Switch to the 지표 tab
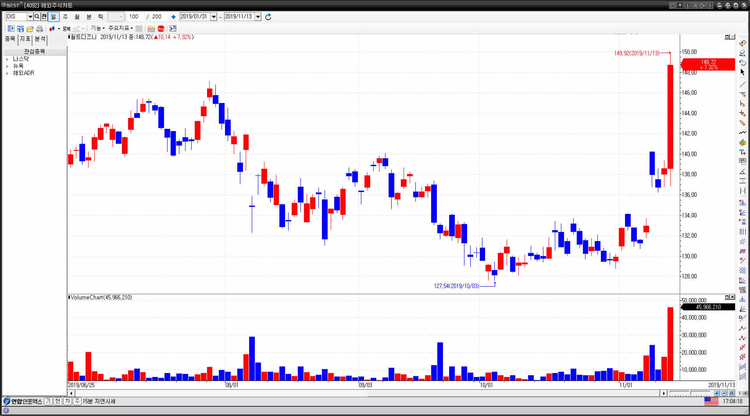Screen dimensions: 750x416 click(25, 39)
